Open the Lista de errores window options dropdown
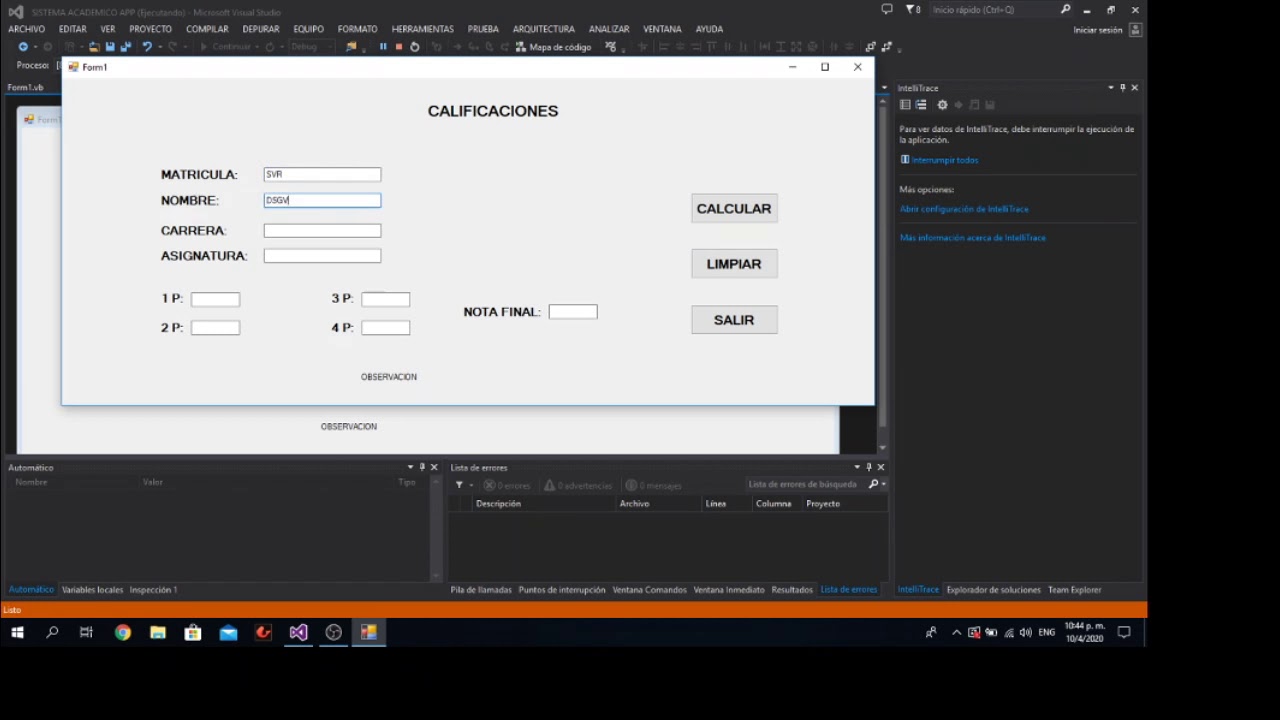This screenshot has height=720, width=1280. click(857, 467)
